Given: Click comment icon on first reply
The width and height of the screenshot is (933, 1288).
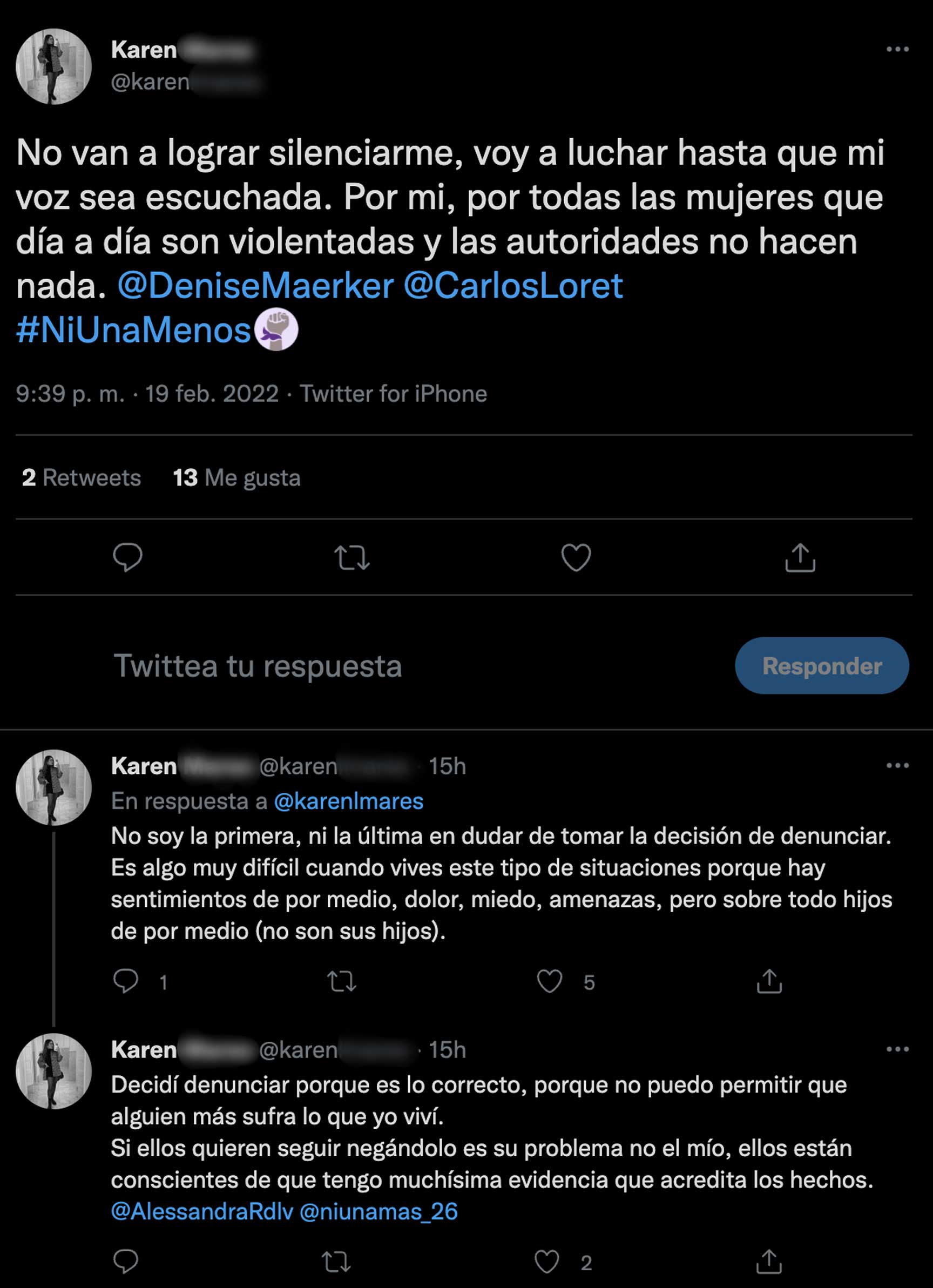Looking at the screenshot, I should pyautogui.click(x=125, y=981).
